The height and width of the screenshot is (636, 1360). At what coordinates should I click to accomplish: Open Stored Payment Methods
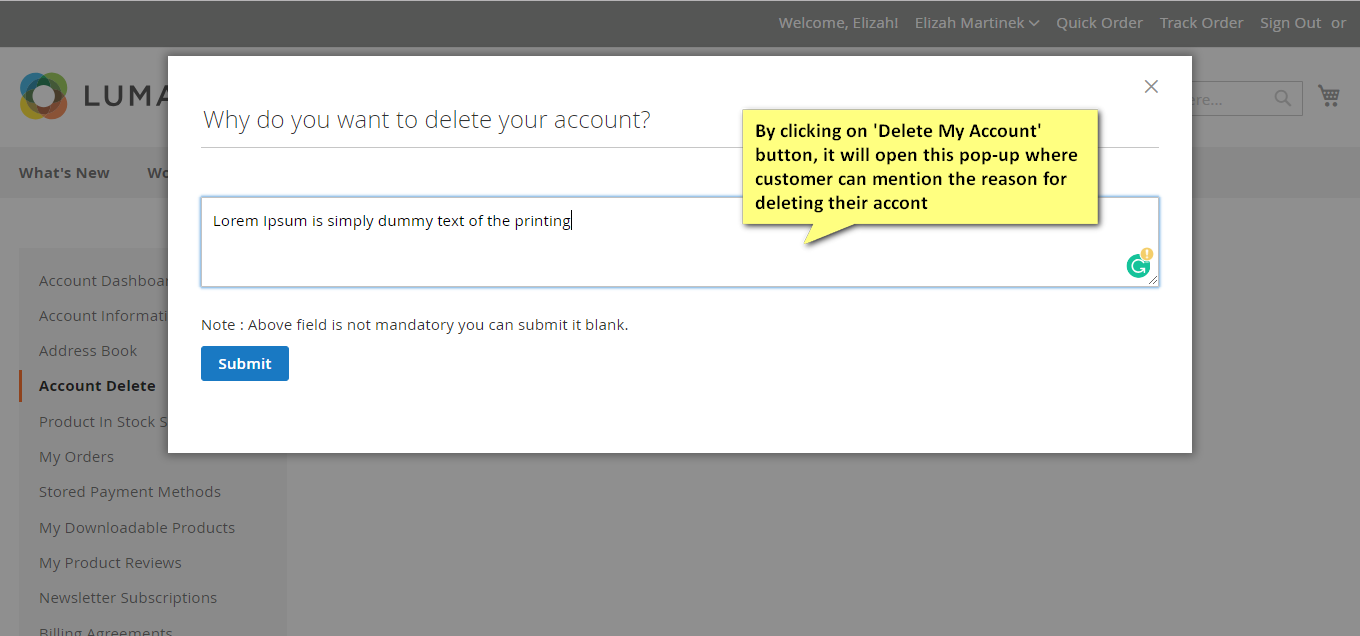130,492
